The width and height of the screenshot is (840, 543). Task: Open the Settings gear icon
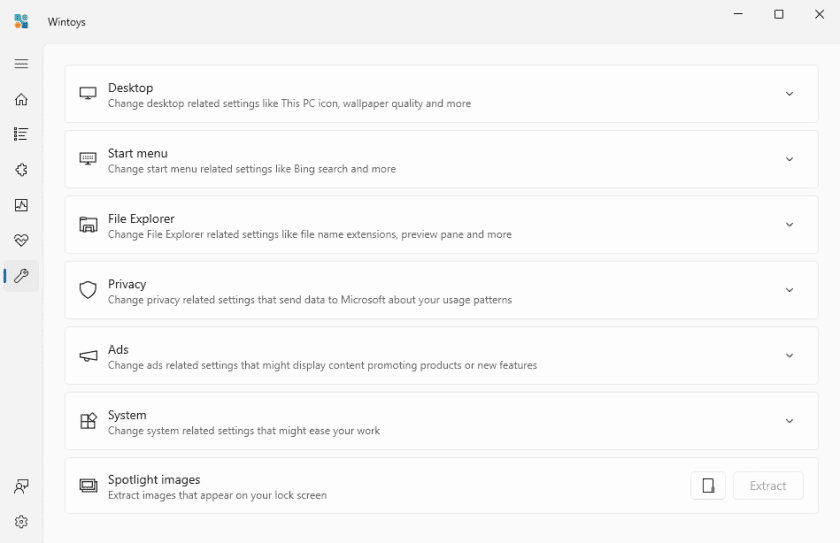click(x=21, y=522)
